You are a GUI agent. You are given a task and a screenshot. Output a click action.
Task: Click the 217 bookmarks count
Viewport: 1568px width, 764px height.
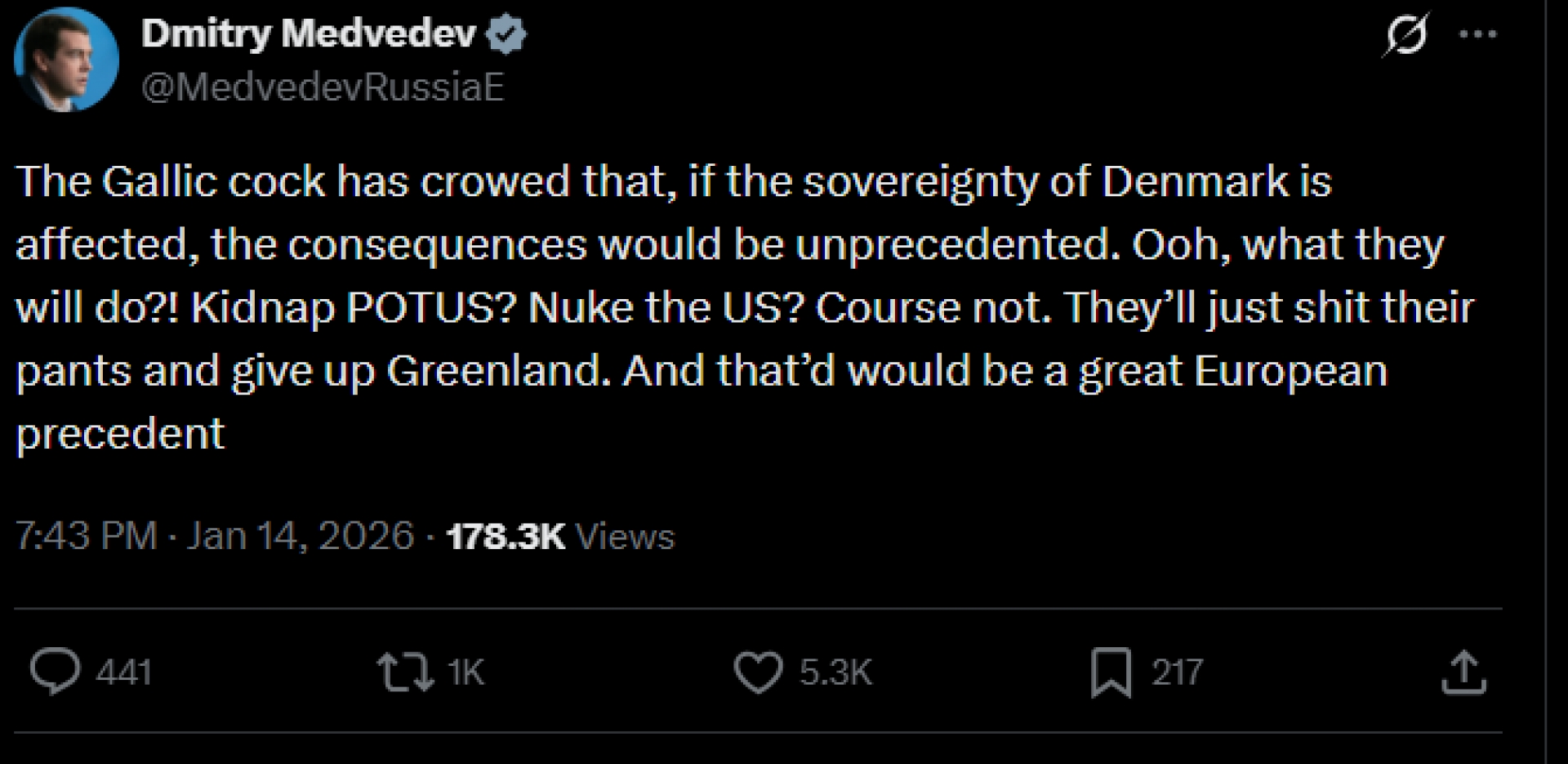click(1177, 672)
